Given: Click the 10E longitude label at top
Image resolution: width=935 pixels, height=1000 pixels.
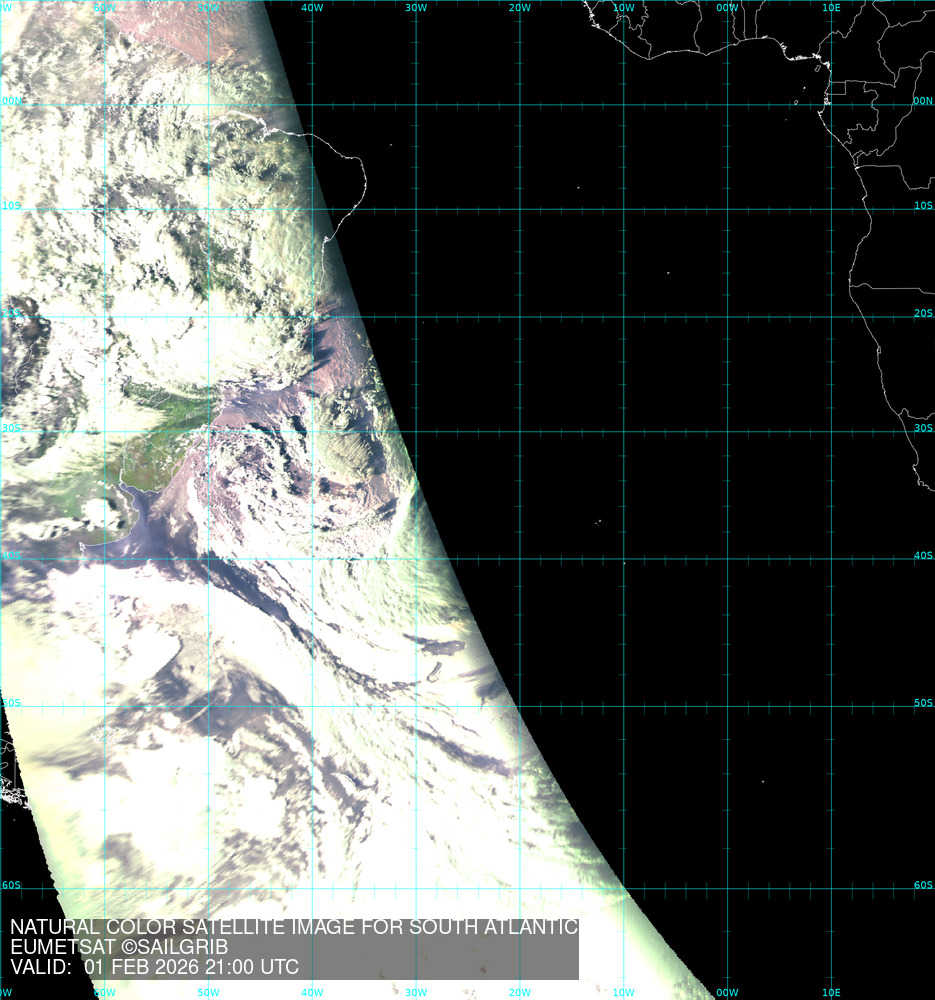Looking at the screenshot, I should point(830,7).
